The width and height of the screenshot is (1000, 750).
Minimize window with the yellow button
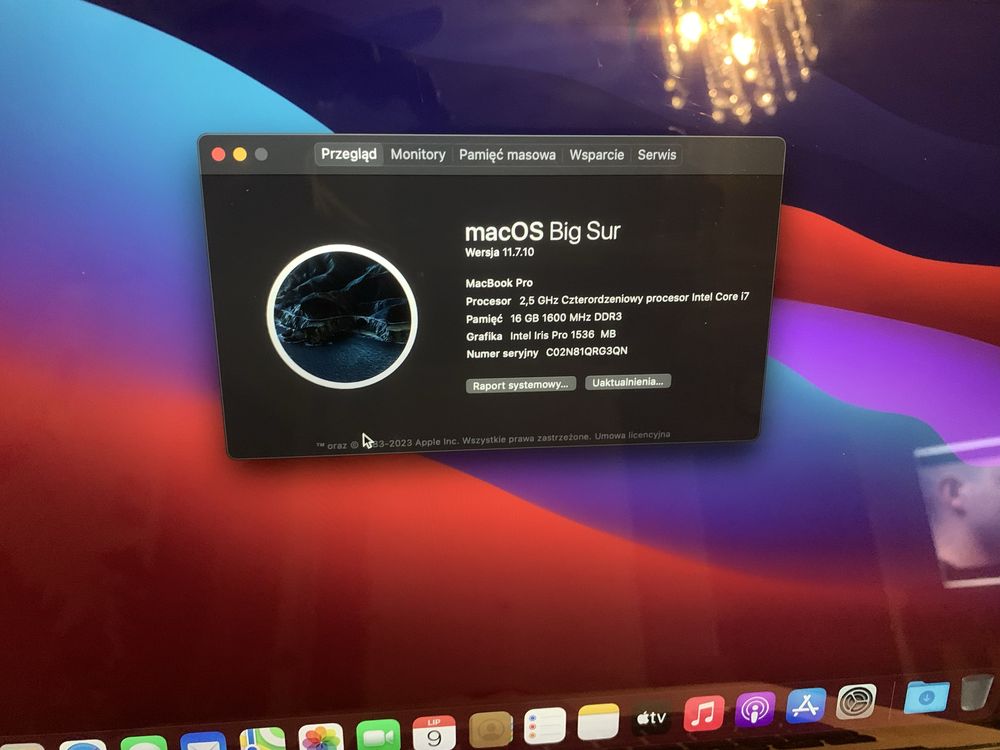tap(240, 154)
